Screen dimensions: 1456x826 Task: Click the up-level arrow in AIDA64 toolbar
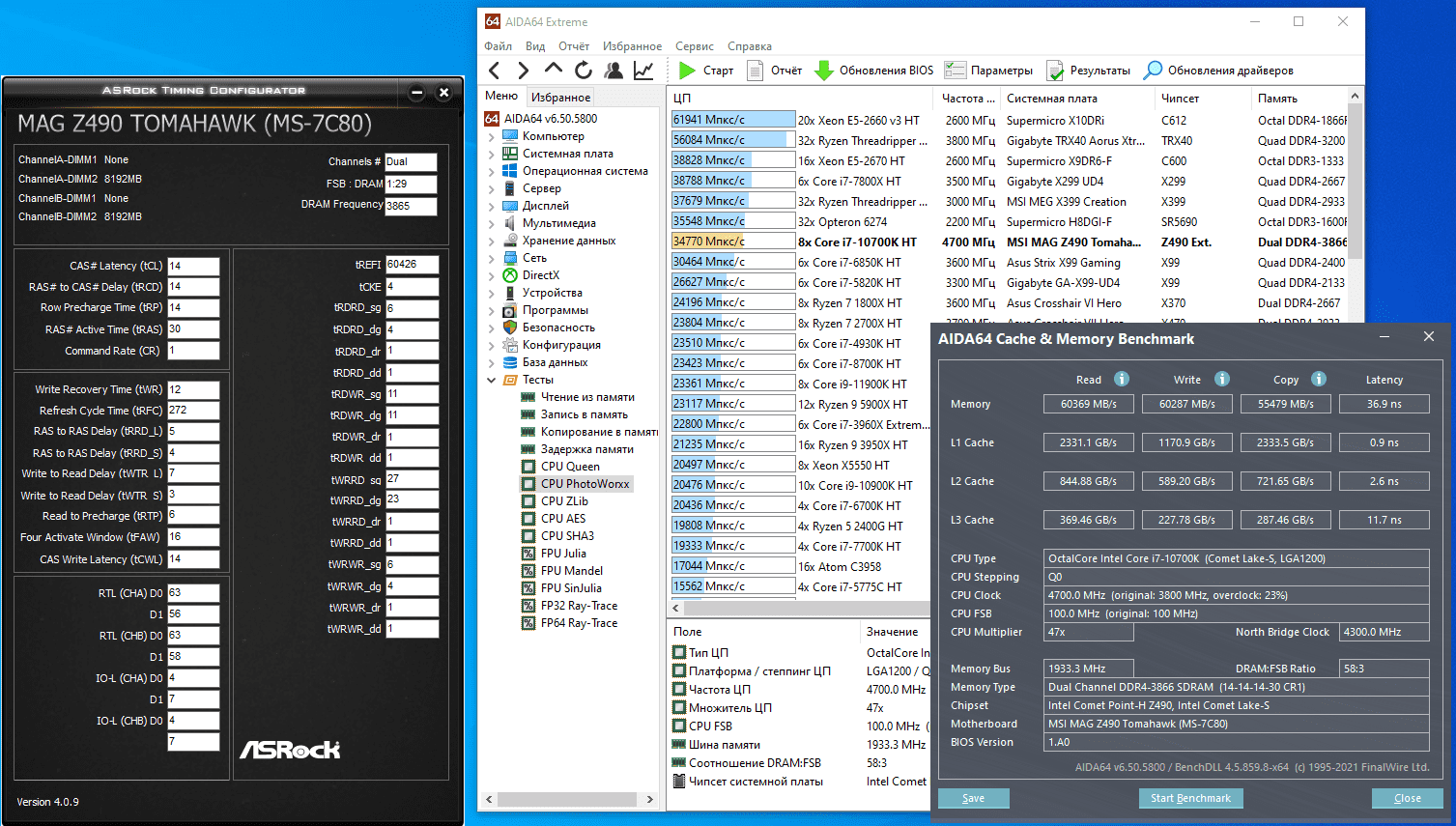(x=554, y=69)
